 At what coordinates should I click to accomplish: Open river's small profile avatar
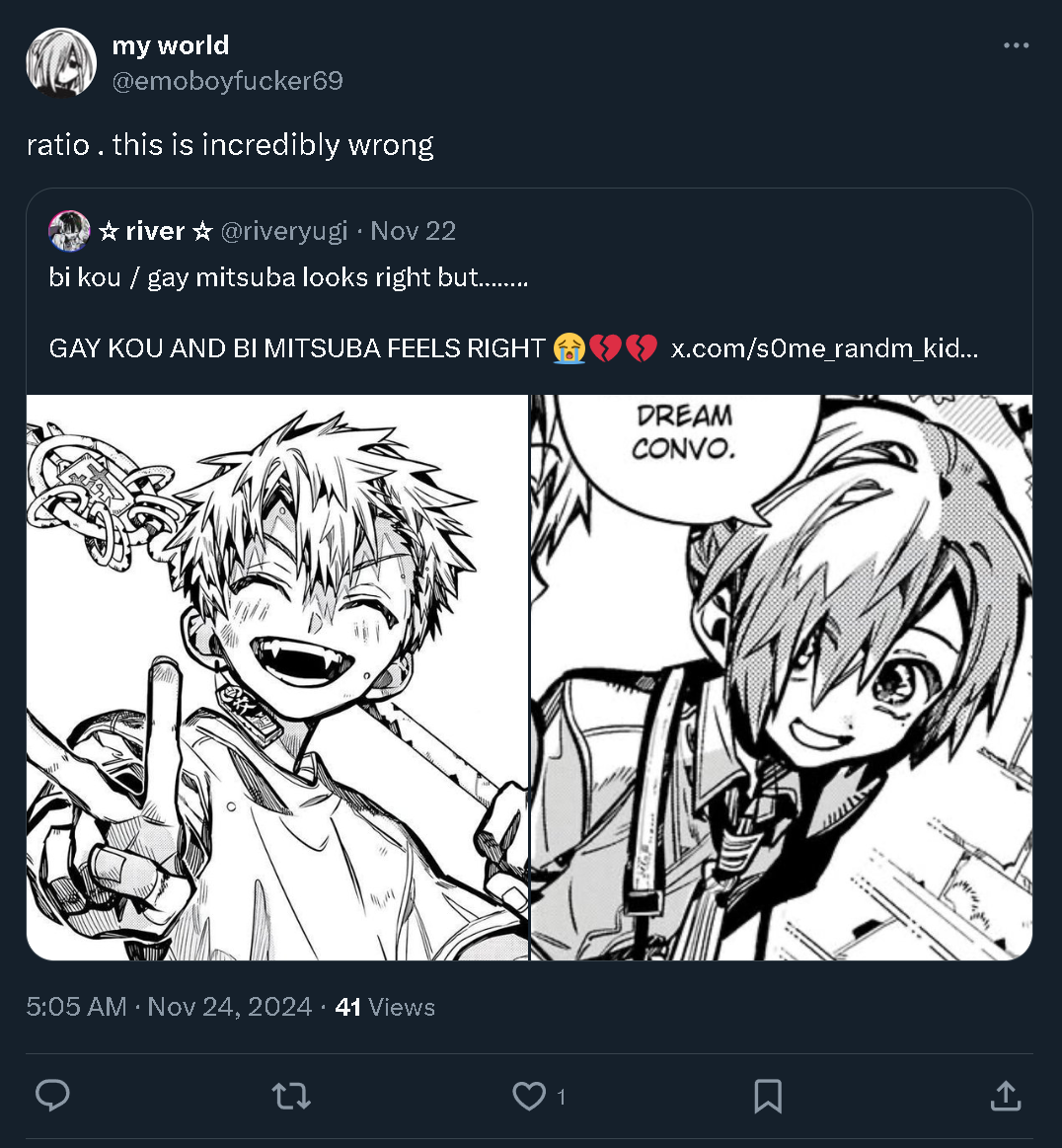pyautogui.click(x=69, y=231)
